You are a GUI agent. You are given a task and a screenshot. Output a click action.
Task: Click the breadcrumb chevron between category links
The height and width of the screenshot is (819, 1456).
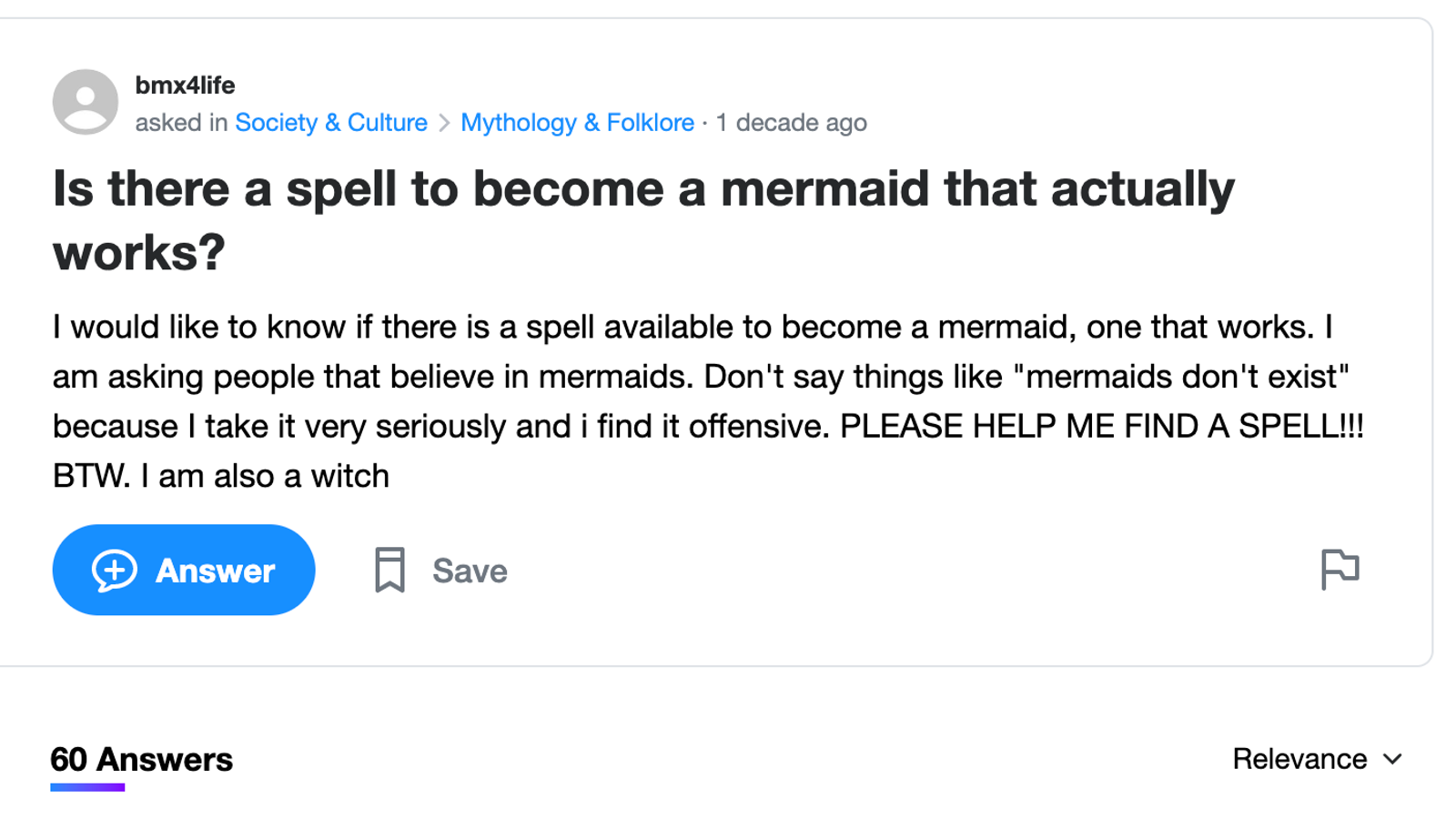pos(444,122)
